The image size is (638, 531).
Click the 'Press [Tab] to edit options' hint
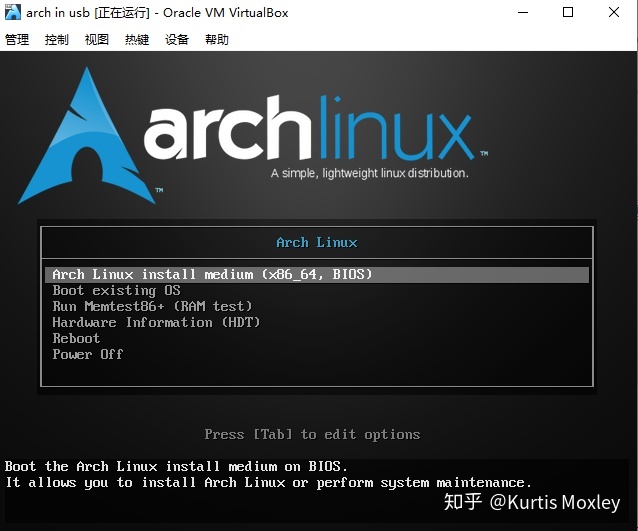pos(312,435)
